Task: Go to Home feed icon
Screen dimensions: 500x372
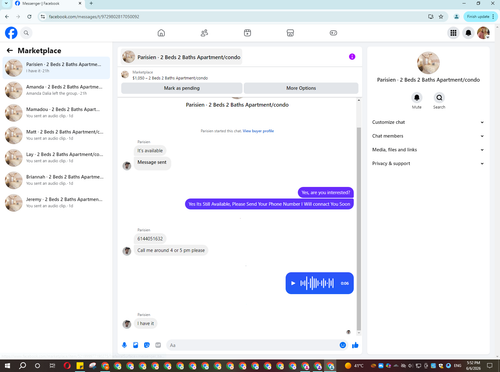Action: pos(161,33)
